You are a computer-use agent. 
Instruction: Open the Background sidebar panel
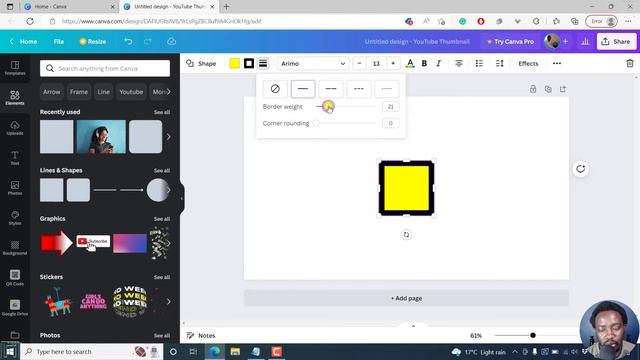tap(15, 248)
